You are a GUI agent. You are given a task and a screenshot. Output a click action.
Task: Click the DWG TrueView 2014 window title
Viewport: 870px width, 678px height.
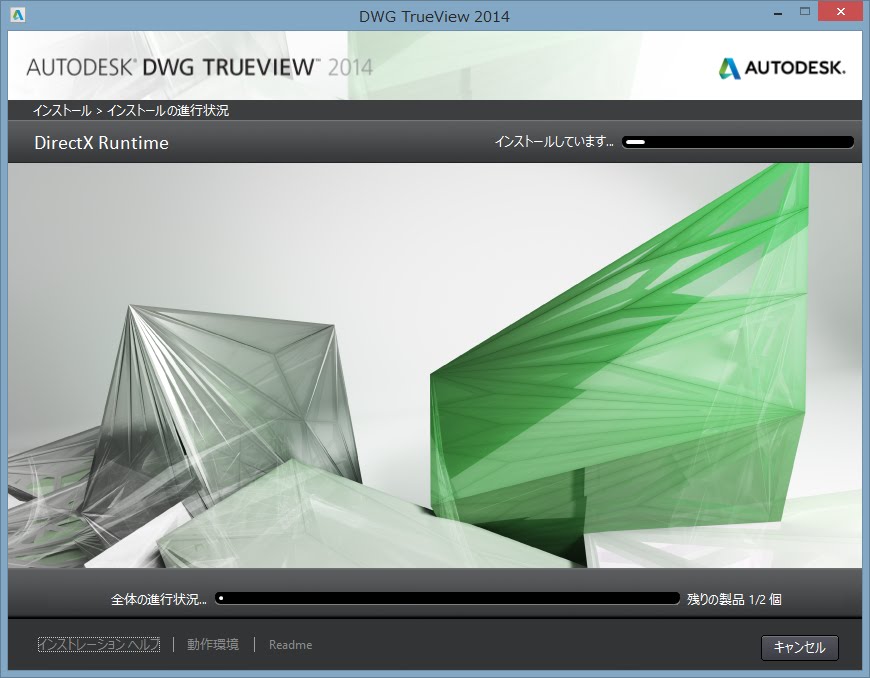click(434, 16)
